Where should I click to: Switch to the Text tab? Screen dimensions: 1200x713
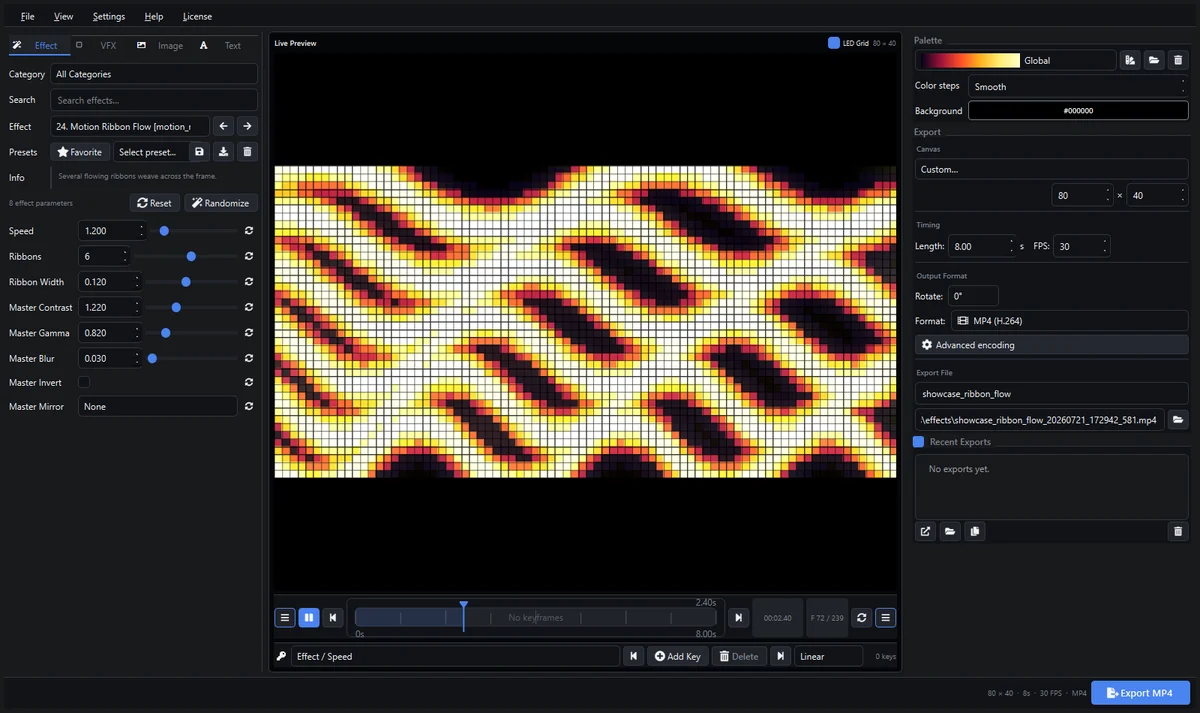[222, 45]
